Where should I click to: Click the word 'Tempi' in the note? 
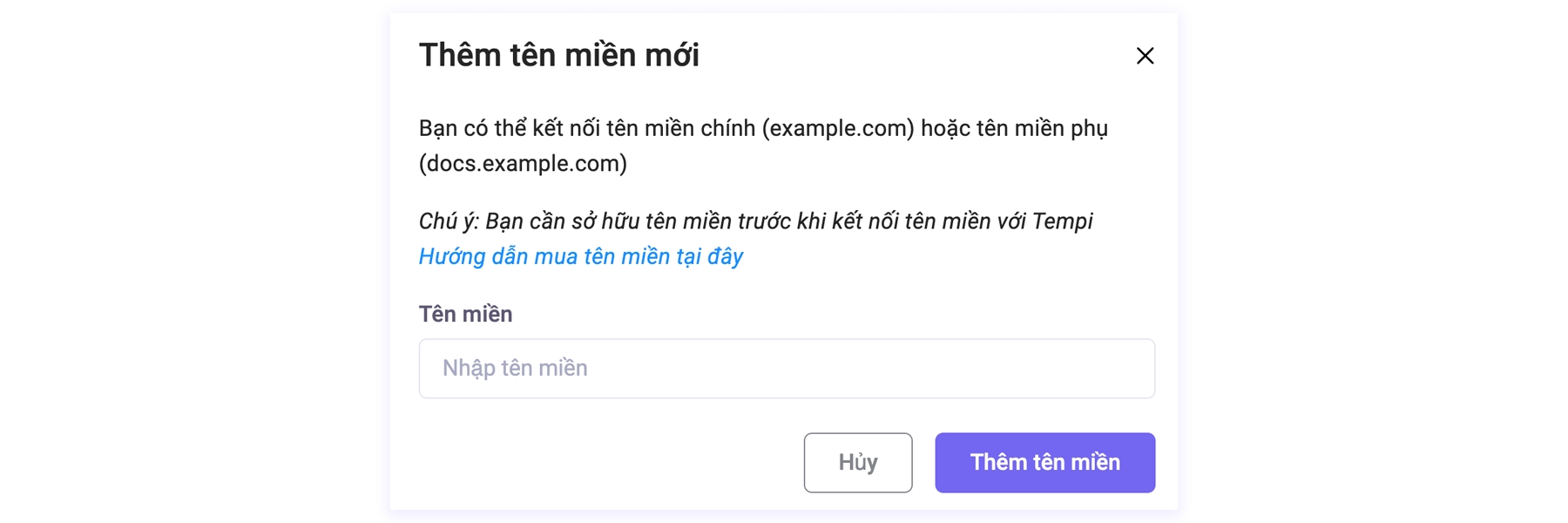tap(1062, 221)
